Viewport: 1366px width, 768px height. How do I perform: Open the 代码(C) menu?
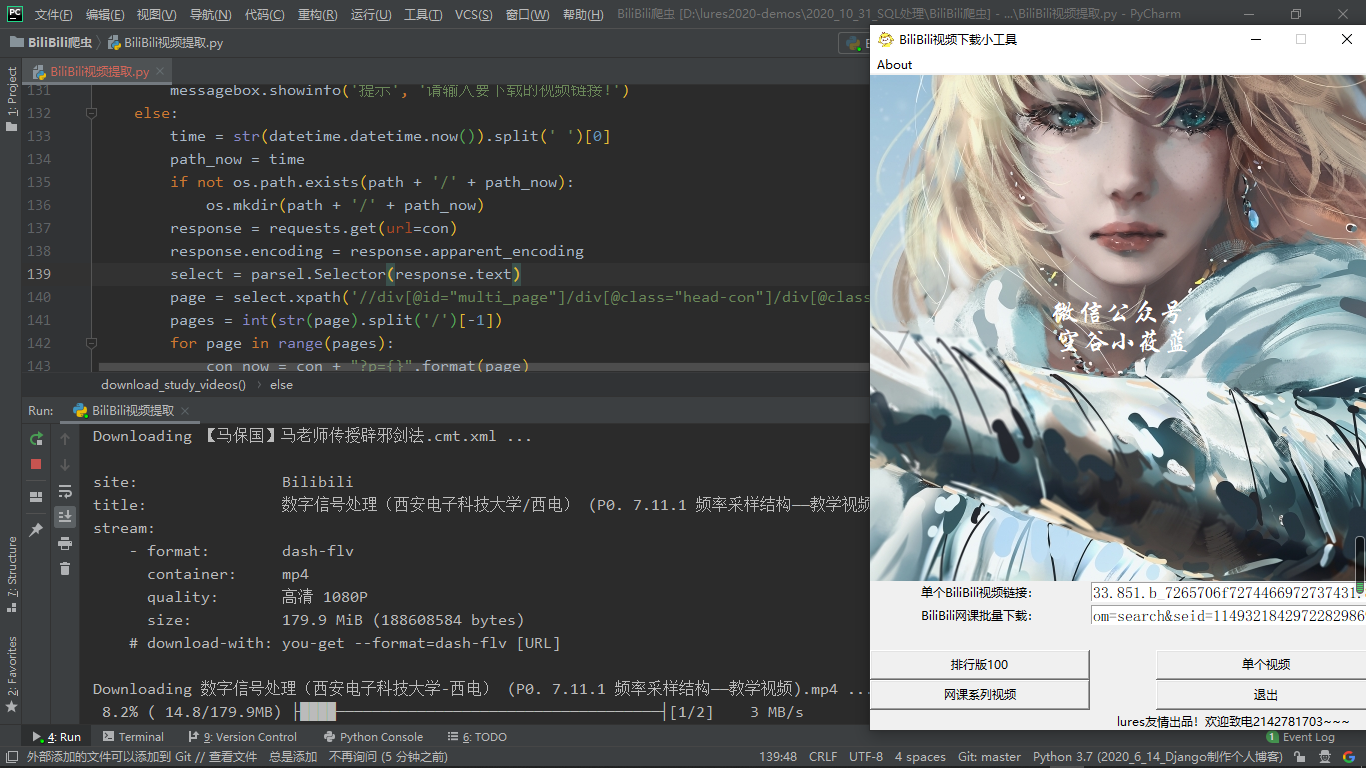264,14
